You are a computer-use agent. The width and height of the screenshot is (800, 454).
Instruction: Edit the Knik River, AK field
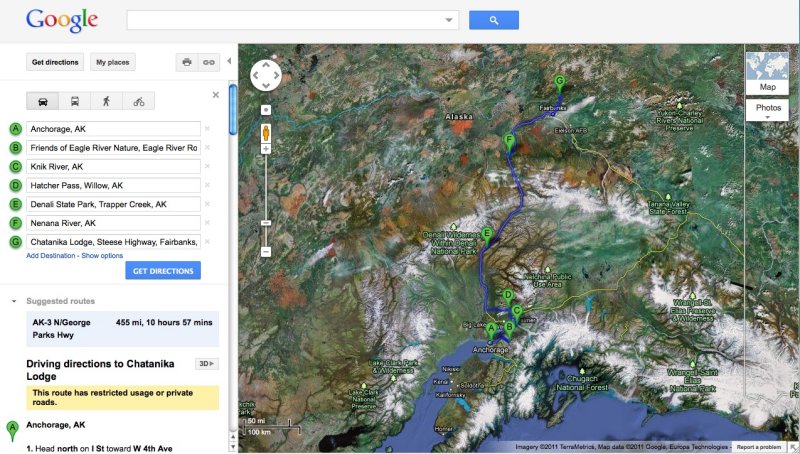click(113, 166)
